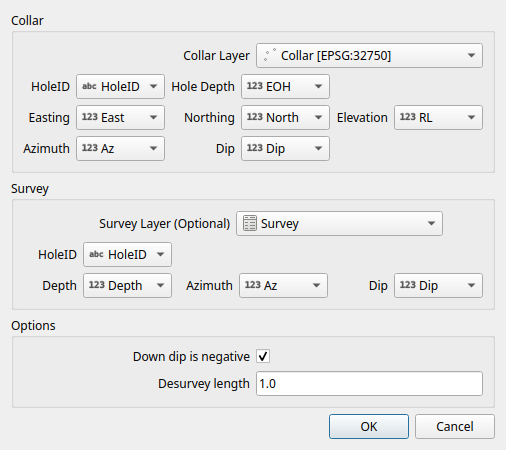
Task: Dismiss the dialog with Cancel
Action: 455,426
